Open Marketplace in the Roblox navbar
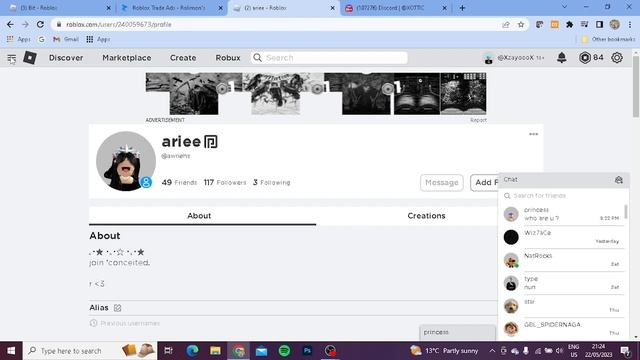 point(127,58)
